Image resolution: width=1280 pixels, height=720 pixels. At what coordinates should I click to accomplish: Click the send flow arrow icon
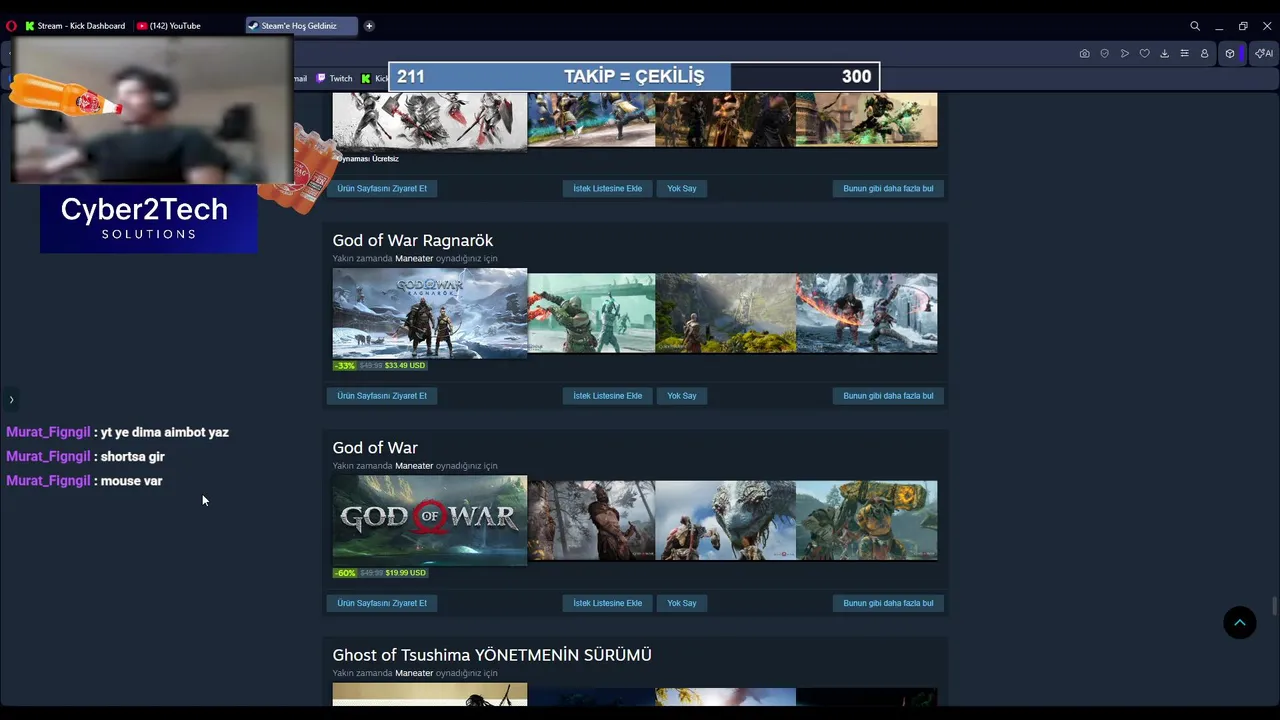click(x=1125, y=53)
